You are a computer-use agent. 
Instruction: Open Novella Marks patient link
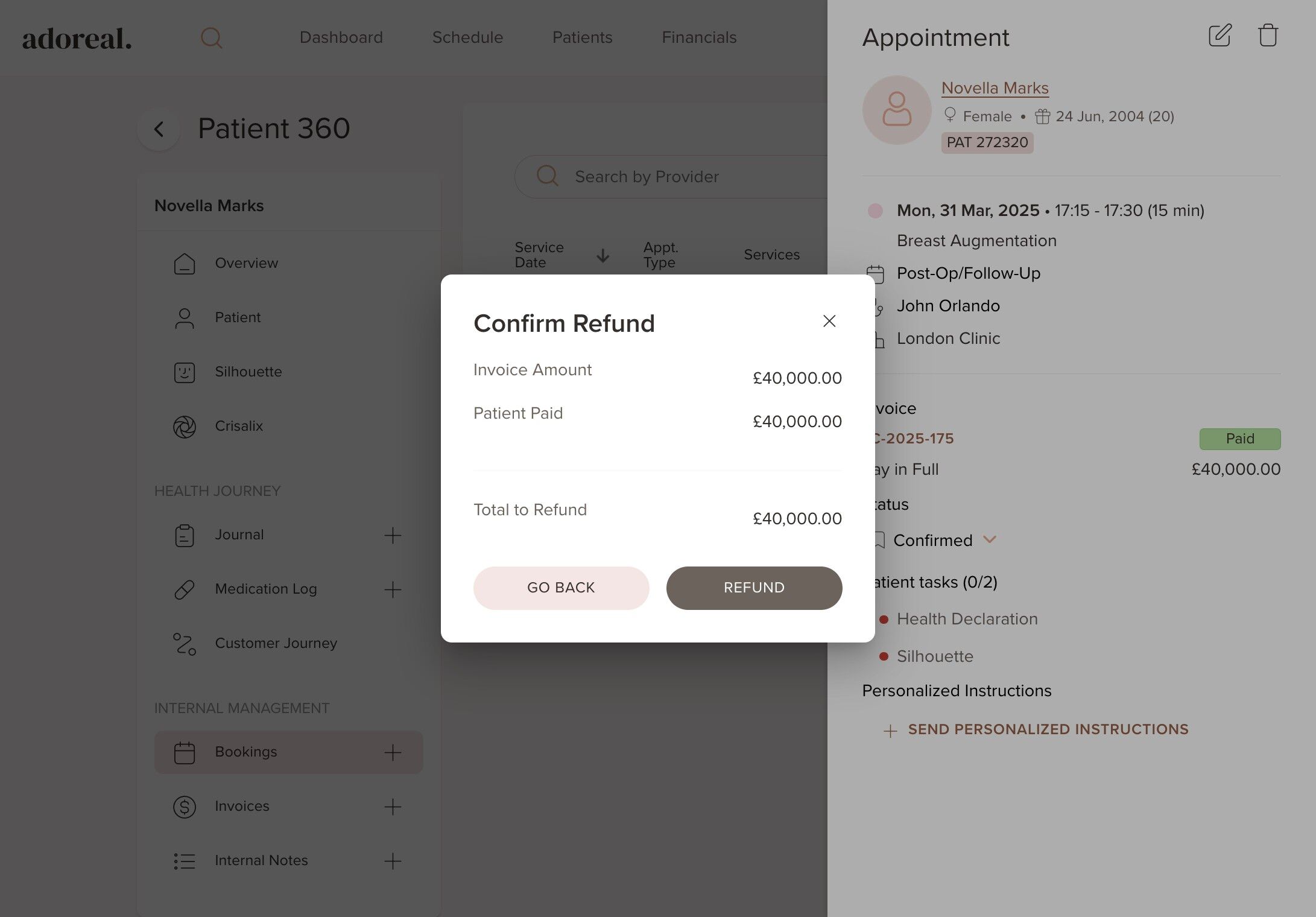click(995, 88)
